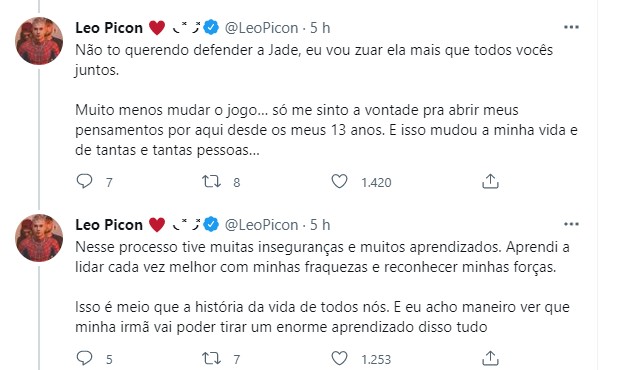Open Leo Picon's avatar in the first tweet

coord(39,41)
